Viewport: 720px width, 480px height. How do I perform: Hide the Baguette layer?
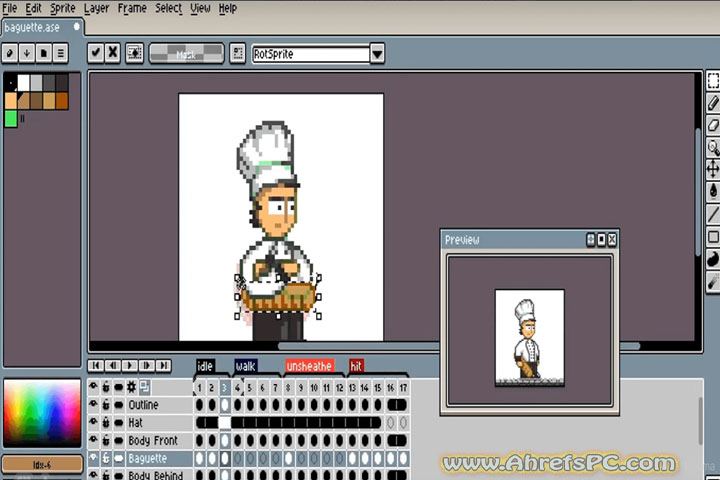tap(93, 458)
